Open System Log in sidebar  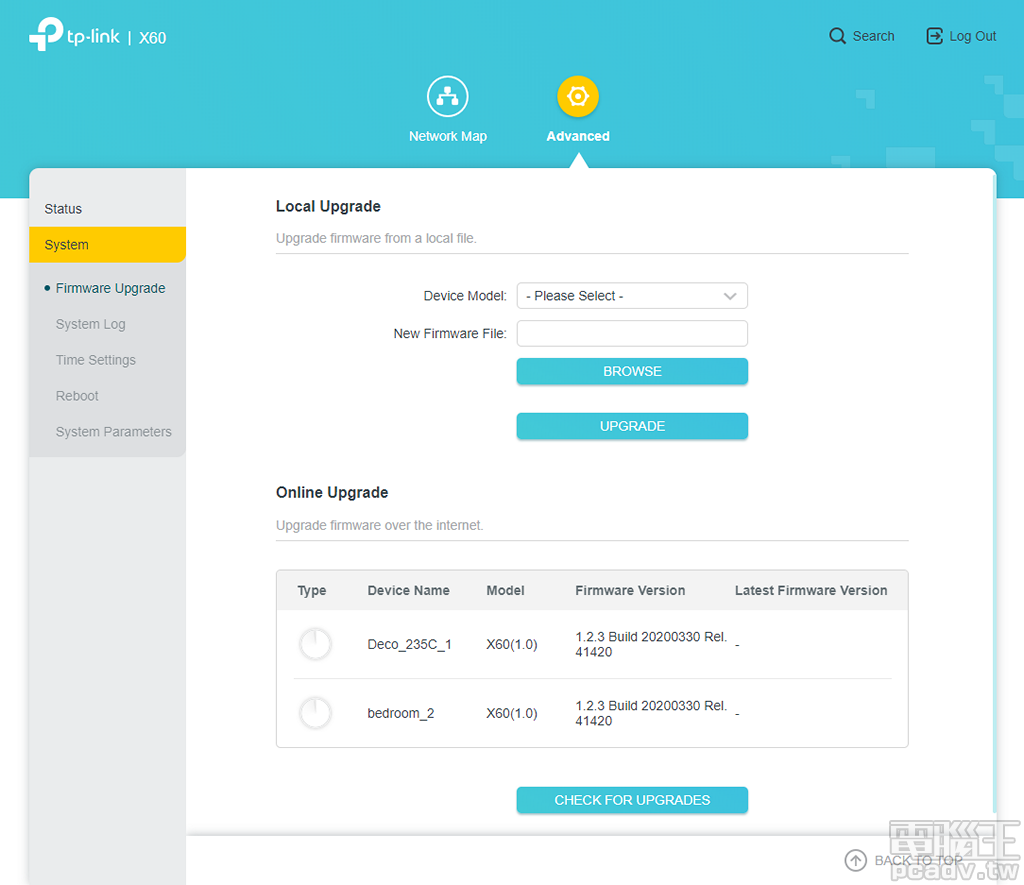(90, 324)
